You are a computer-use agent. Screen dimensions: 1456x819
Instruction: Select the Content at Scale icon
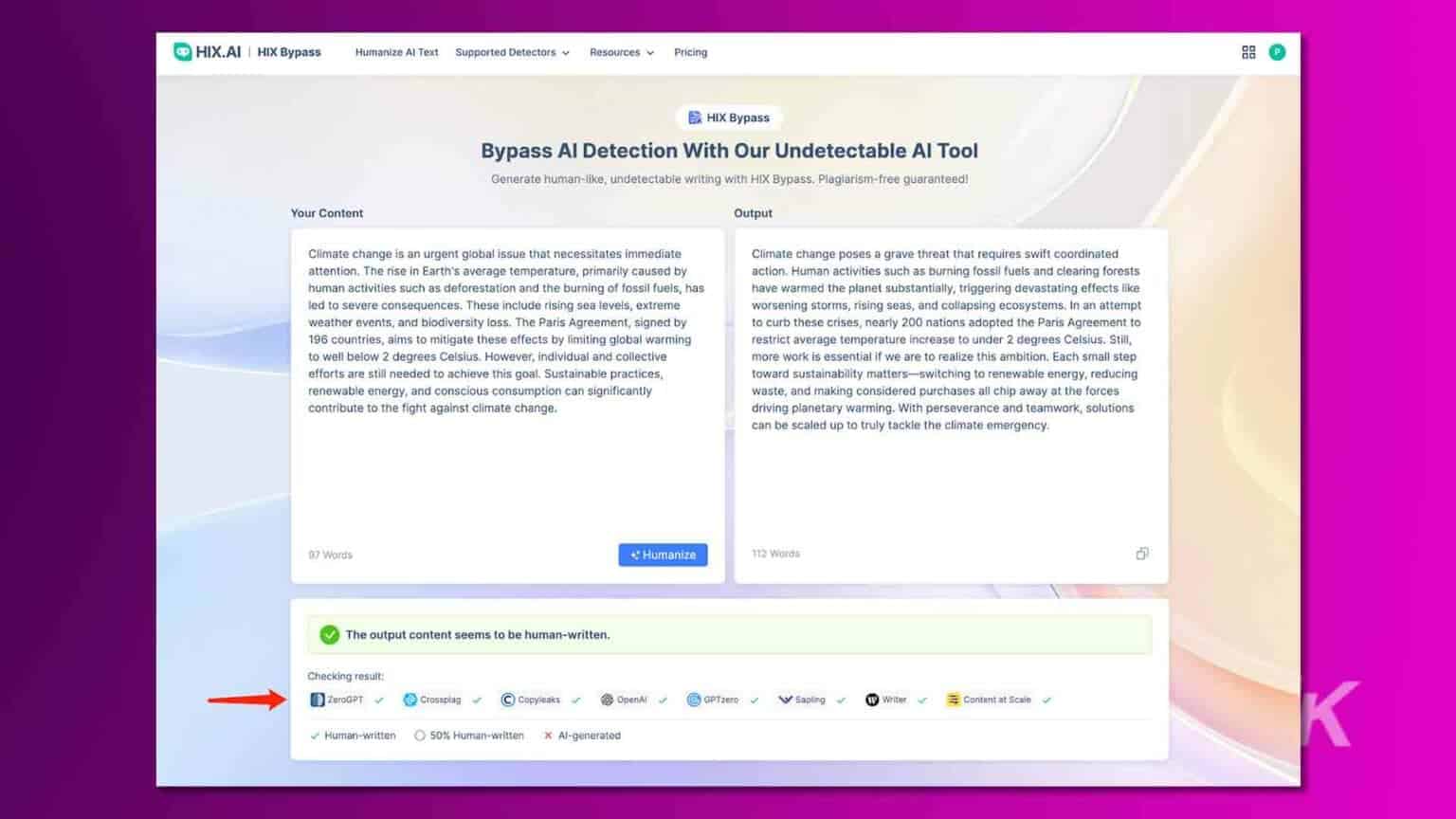click(953, 700)
